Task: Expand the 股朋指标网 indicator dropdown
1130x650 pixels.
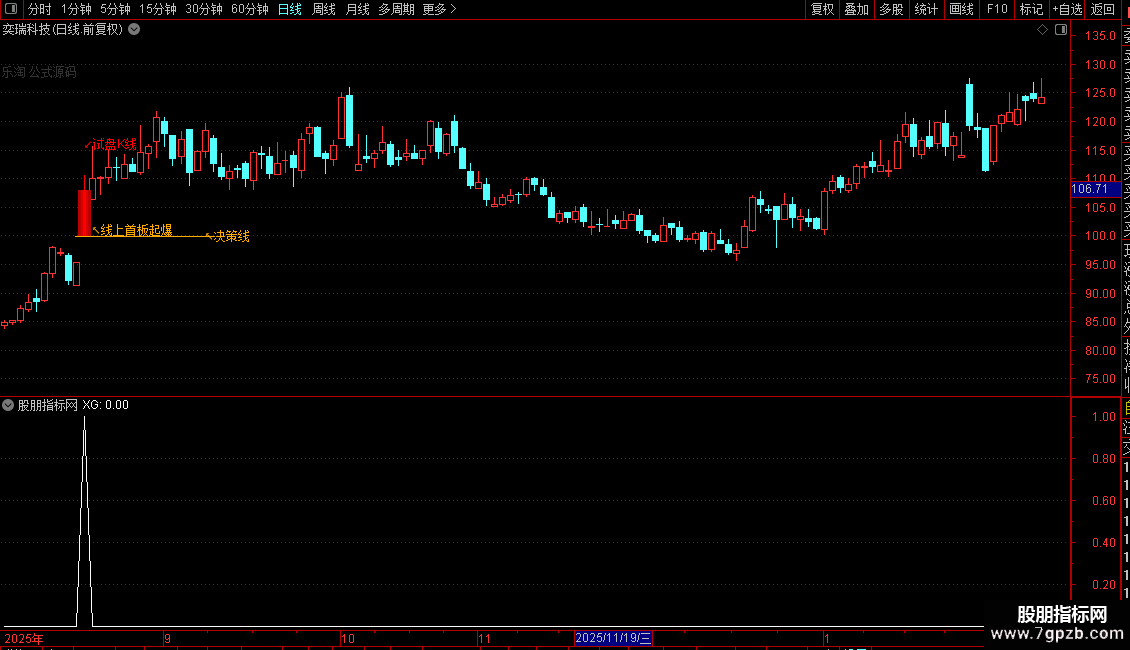Action: click(x=8, y=405)
